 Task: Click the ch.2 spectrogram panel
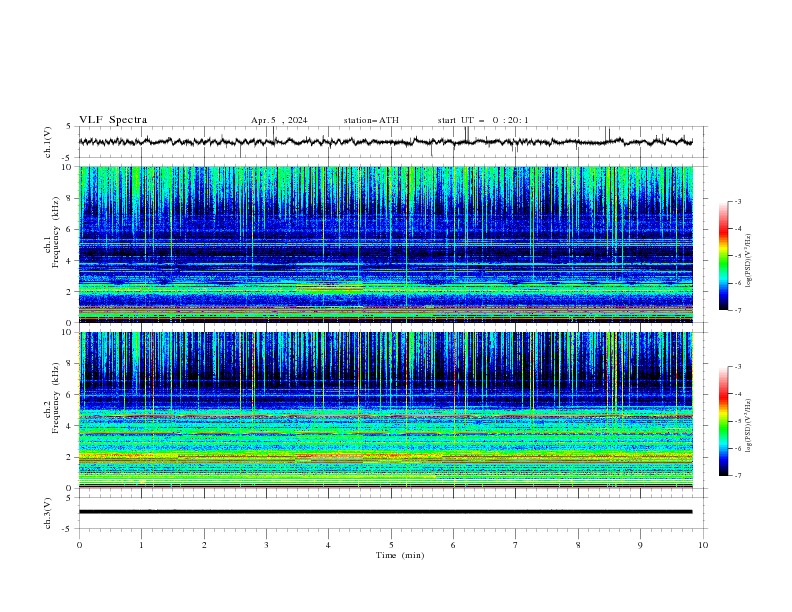click(386, 410)
